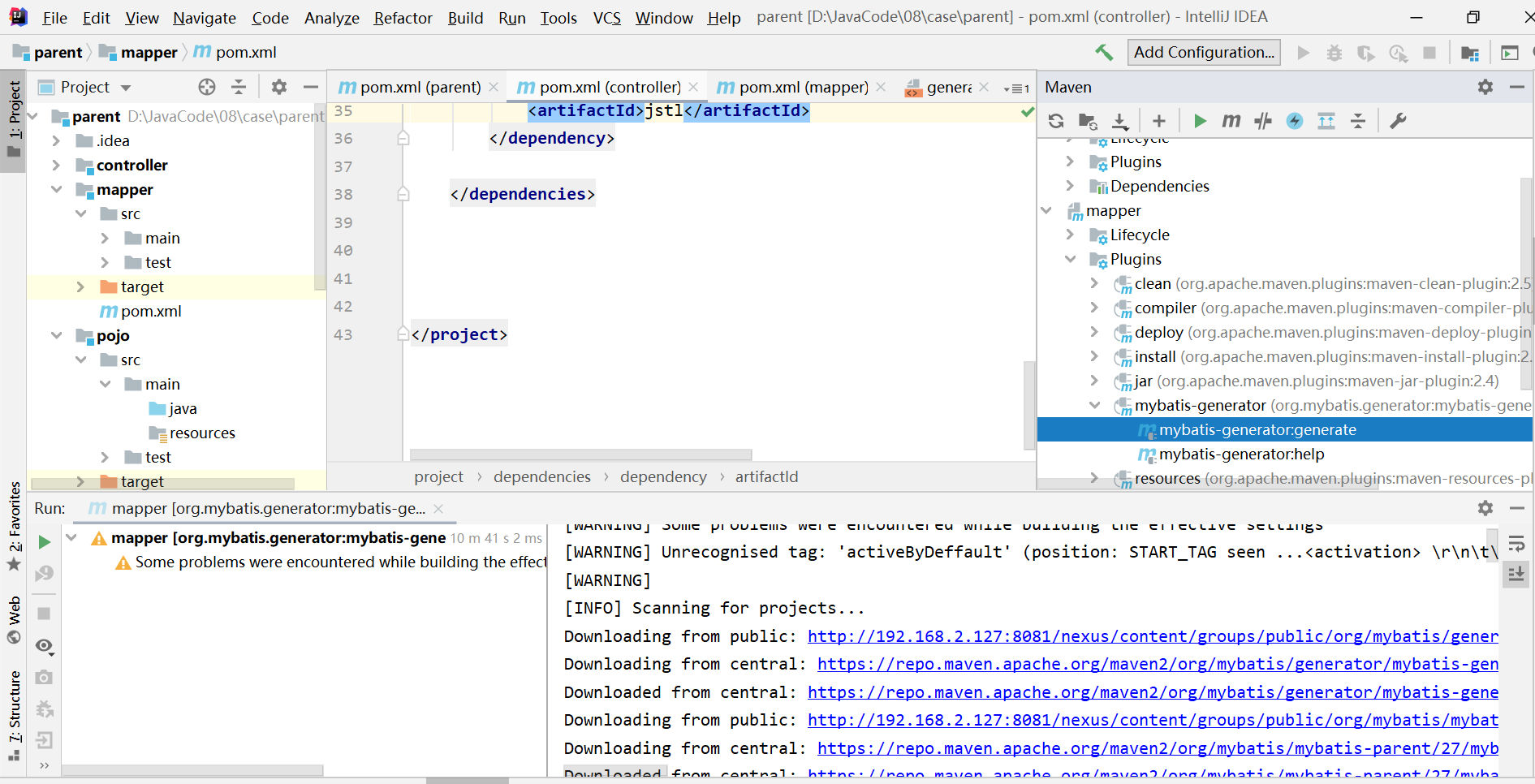
Task: Open Project panel settings gear
Action: pyautogui.click(x=279, y=87)
